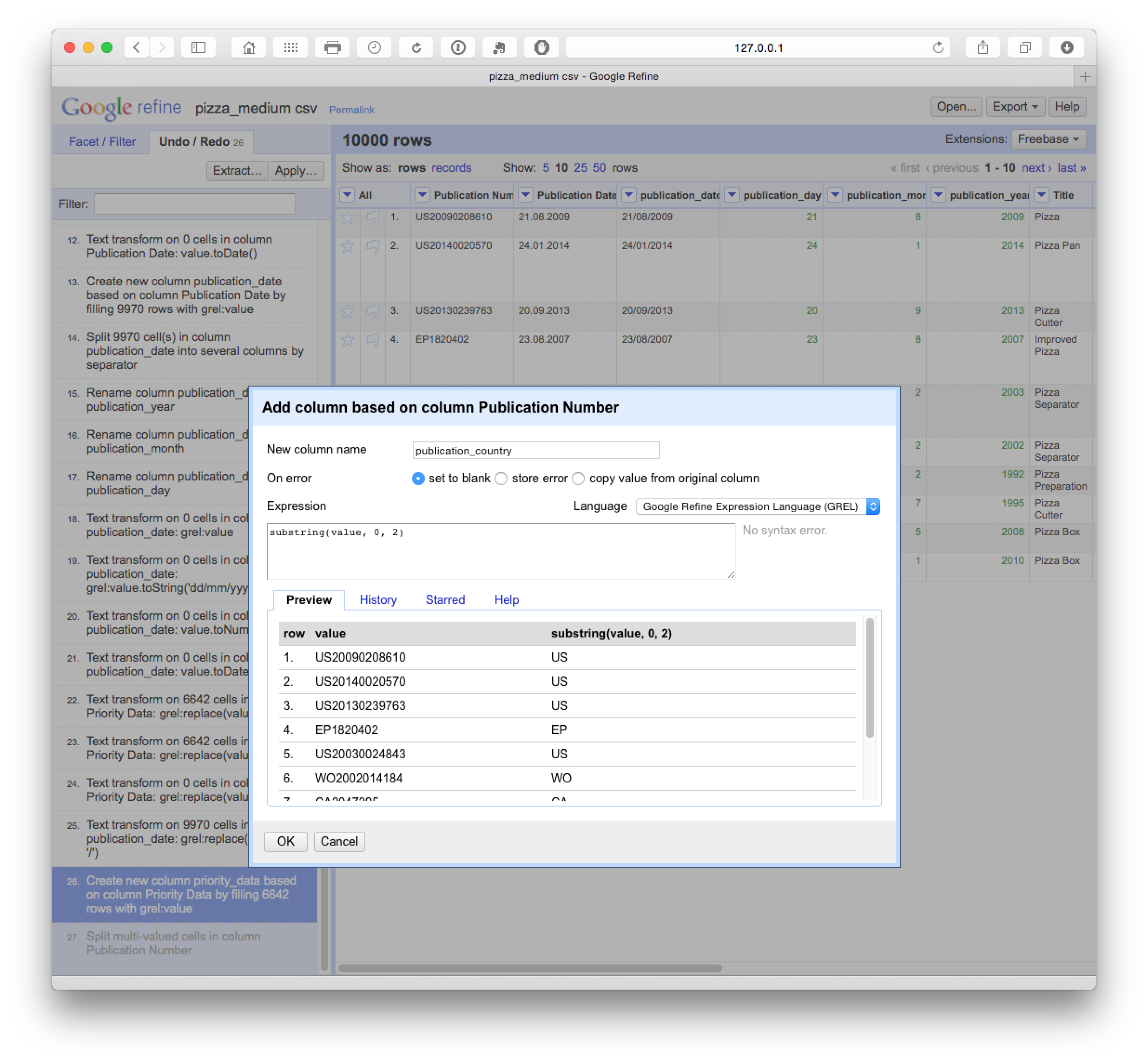1148x1064 pixels.
Task: Click the downloads icon in toolbar
Action: tap(1066, 48)
